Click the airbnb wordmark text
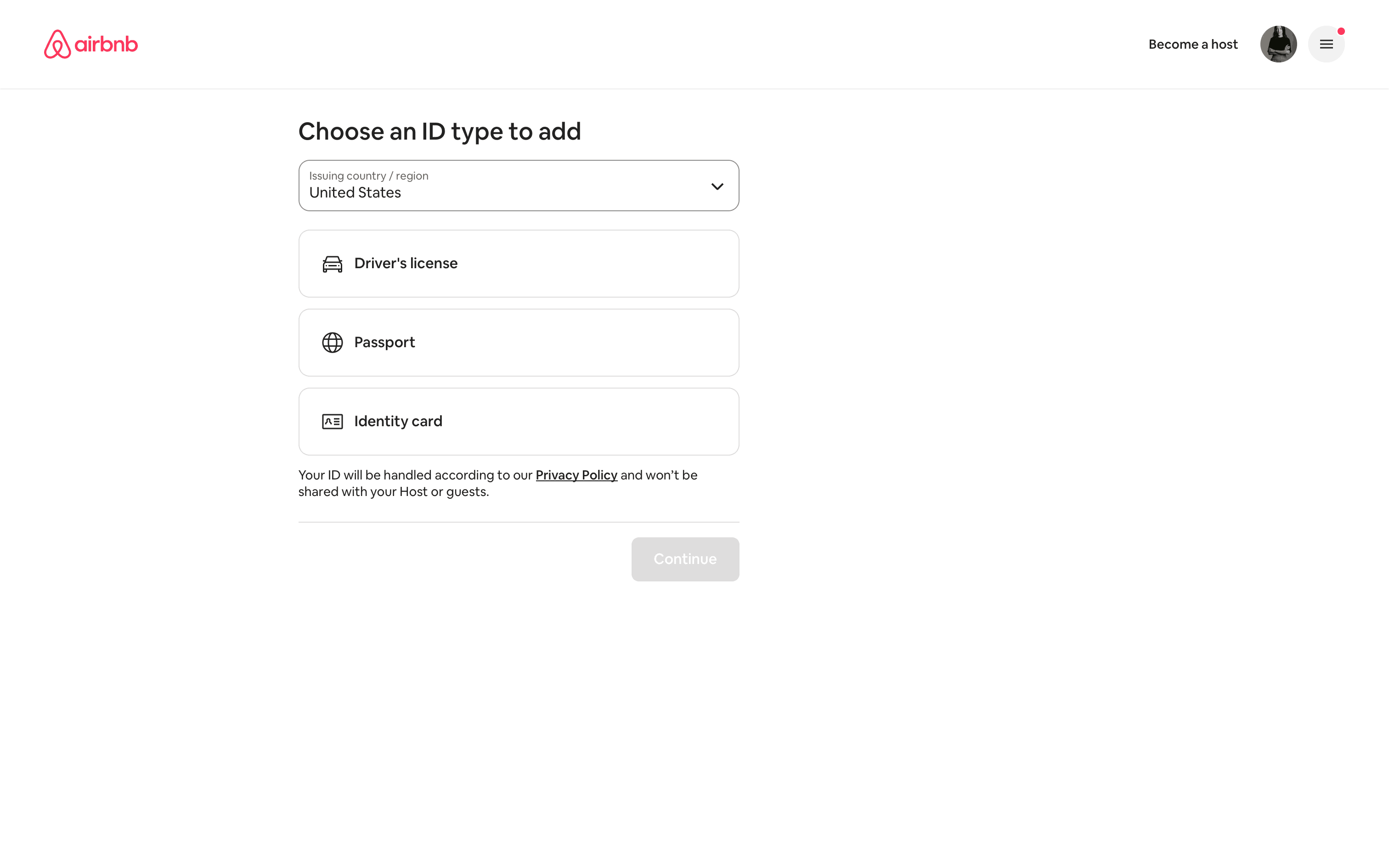 point(106,44)
